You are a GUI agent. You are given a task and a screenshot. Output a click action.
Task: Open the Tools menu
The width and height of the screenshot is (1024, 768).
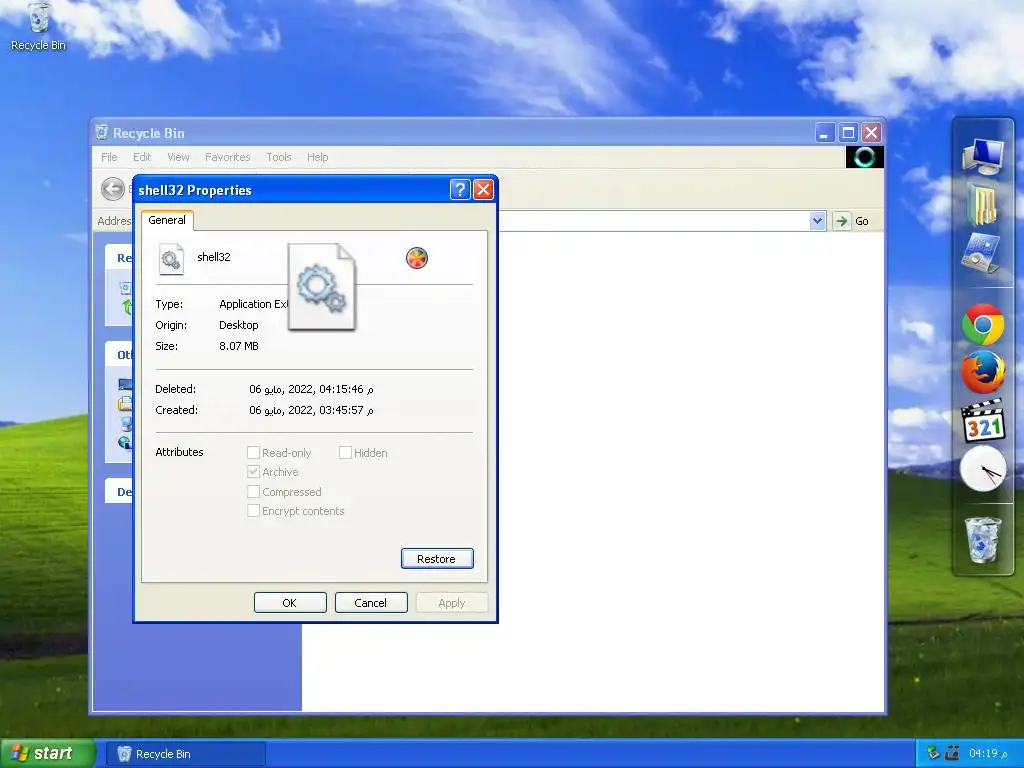tap(279, 157)
